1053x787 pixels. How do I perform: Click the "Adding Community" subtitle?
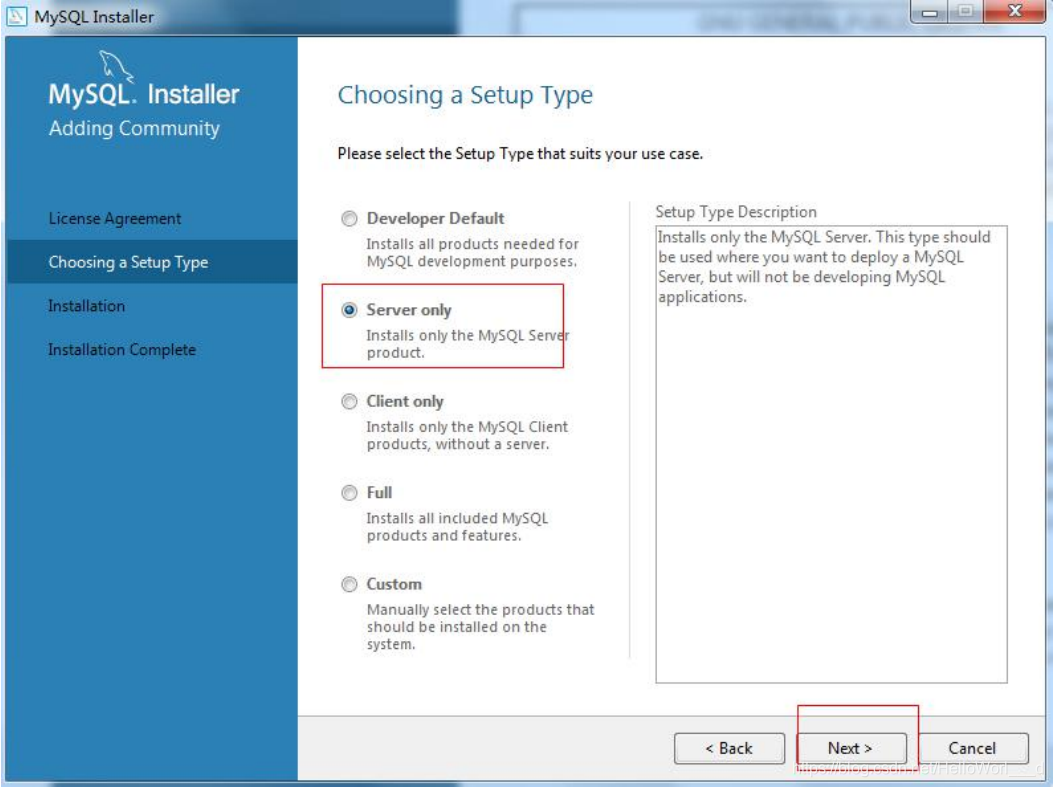(x=134, y=128)
